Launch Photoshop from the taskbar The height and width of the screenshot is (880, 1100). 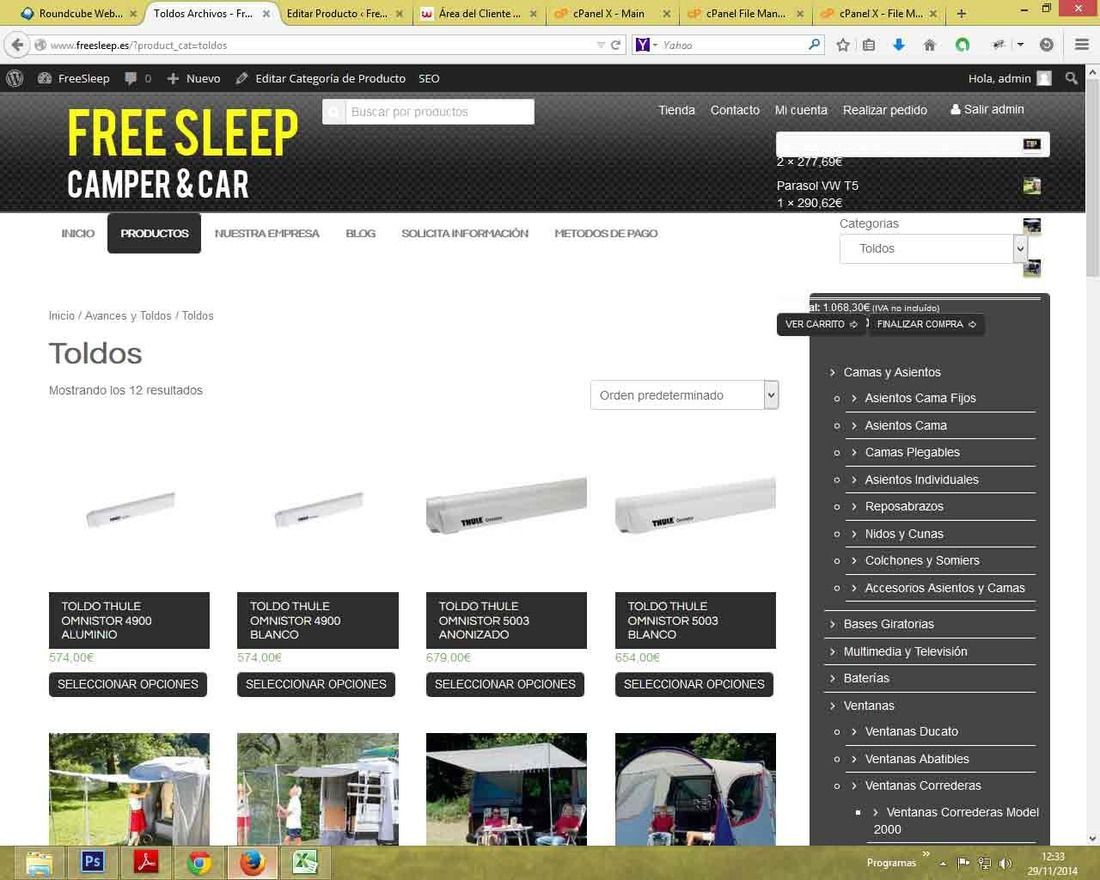pos(92,861)
